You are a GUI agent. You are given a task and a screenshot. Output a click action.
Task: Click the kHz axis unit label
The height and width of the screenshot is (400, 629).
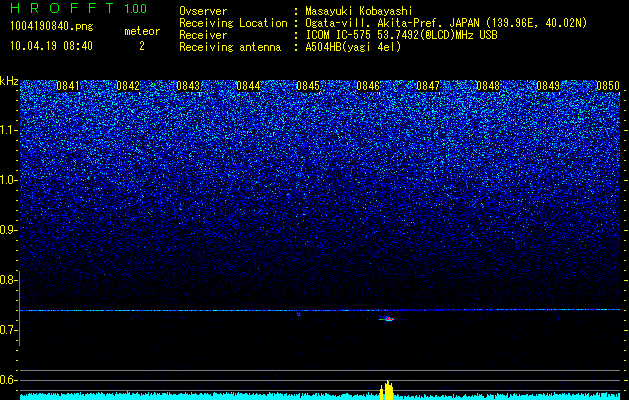9,81
